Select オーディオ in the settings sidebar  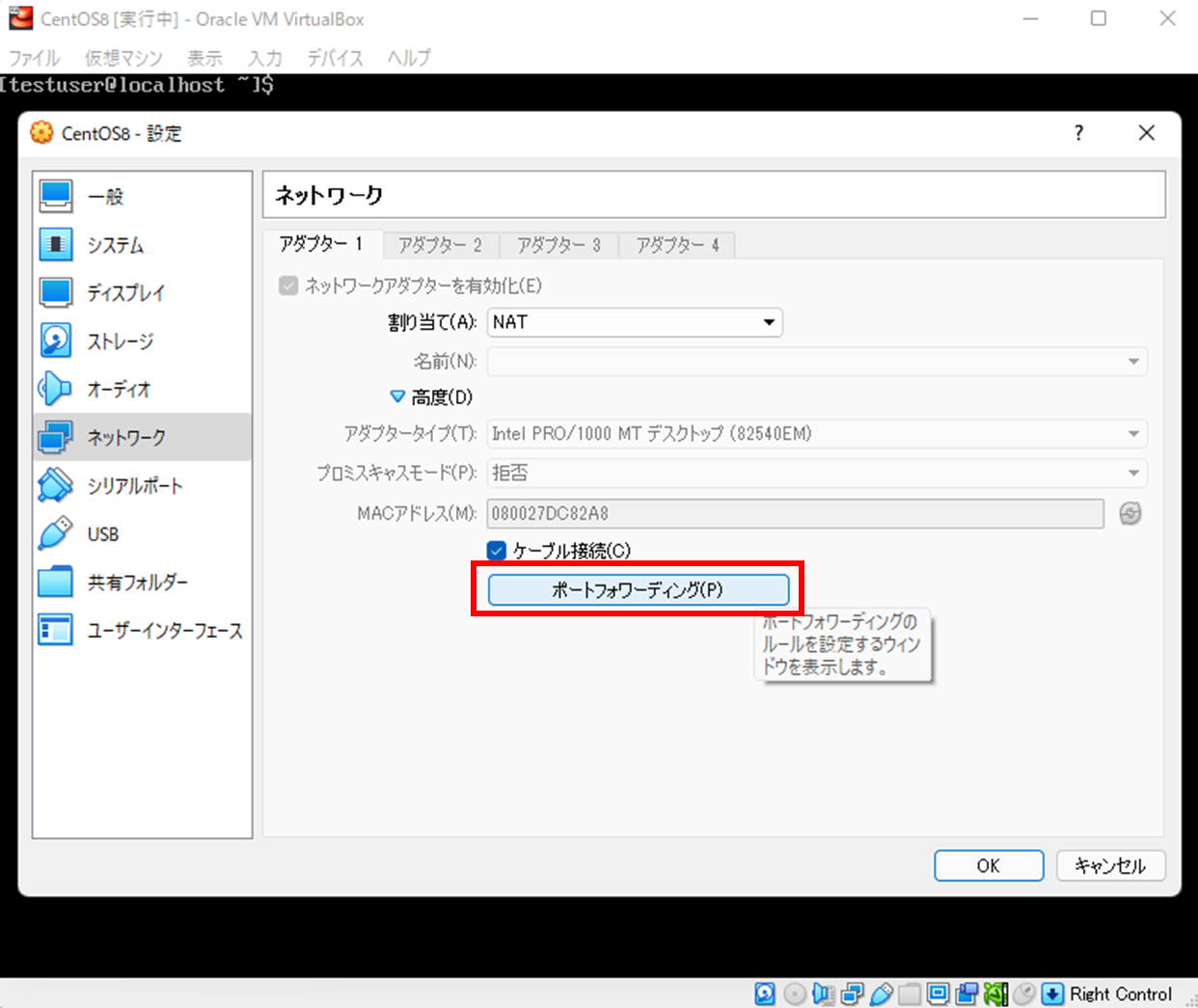point(119,390)
